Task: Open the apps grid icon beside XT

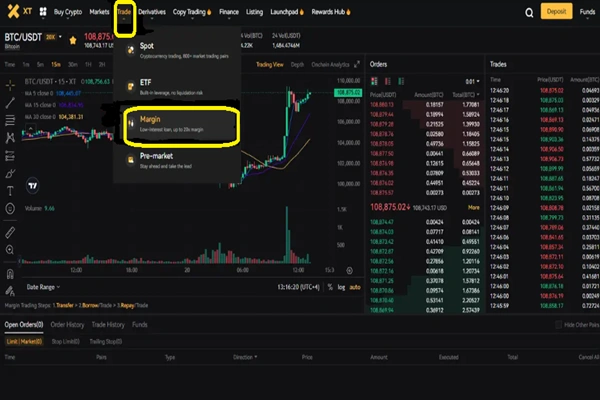Action: click(x=43, y=12)
